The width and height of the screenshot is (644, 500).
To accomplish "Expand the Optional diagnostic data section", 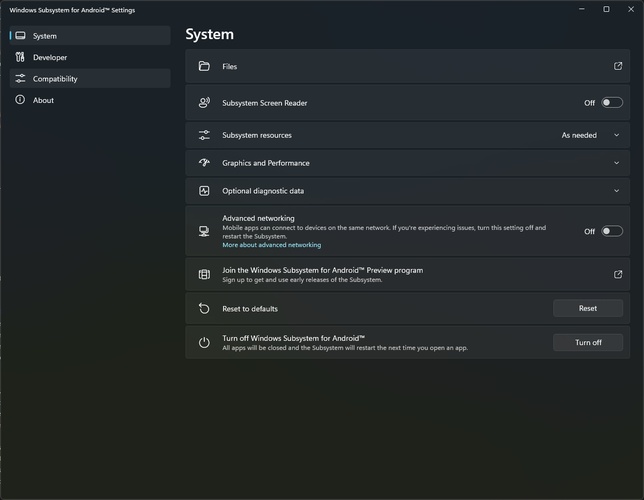I will point(617,191).
